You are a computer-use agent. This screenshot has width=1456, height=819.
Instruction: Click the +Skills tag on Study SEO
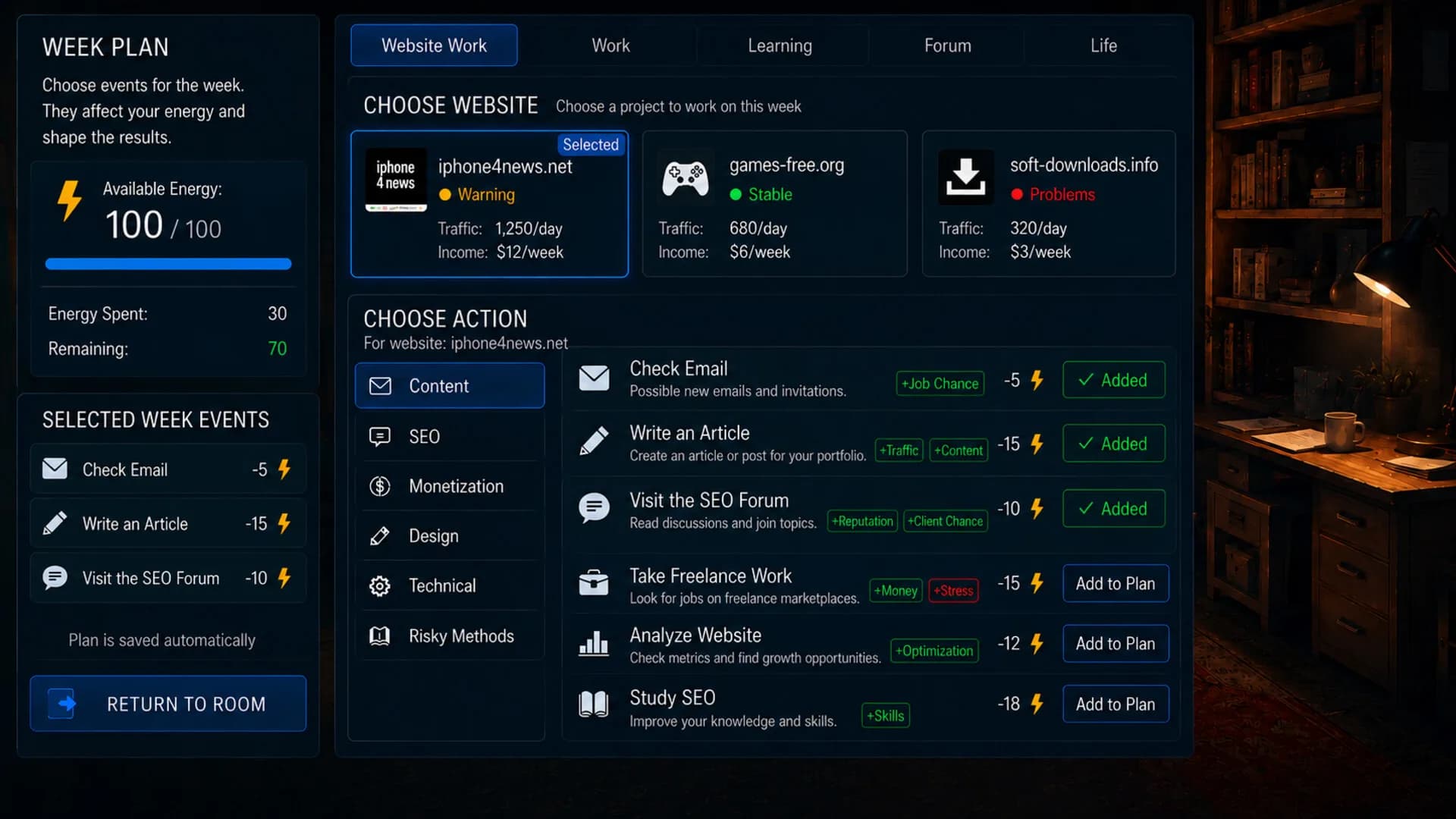(x=886, y=715)
